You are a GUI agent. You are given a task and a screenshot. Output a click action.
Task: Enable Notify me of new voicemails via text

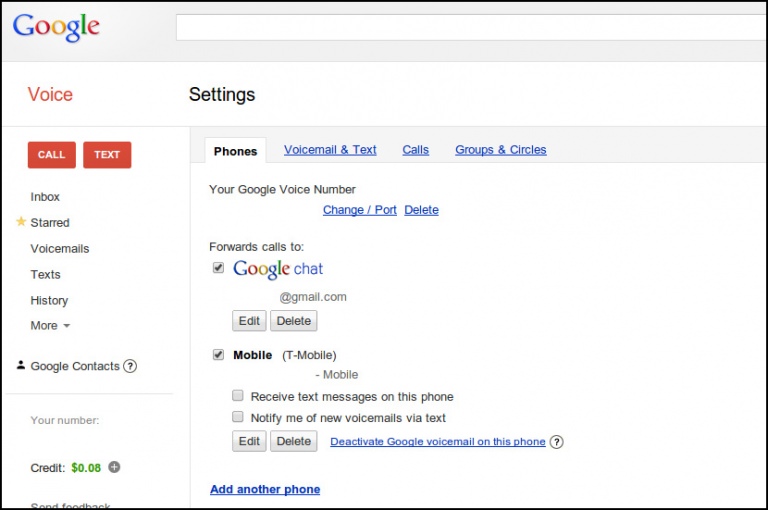[238, 417]
